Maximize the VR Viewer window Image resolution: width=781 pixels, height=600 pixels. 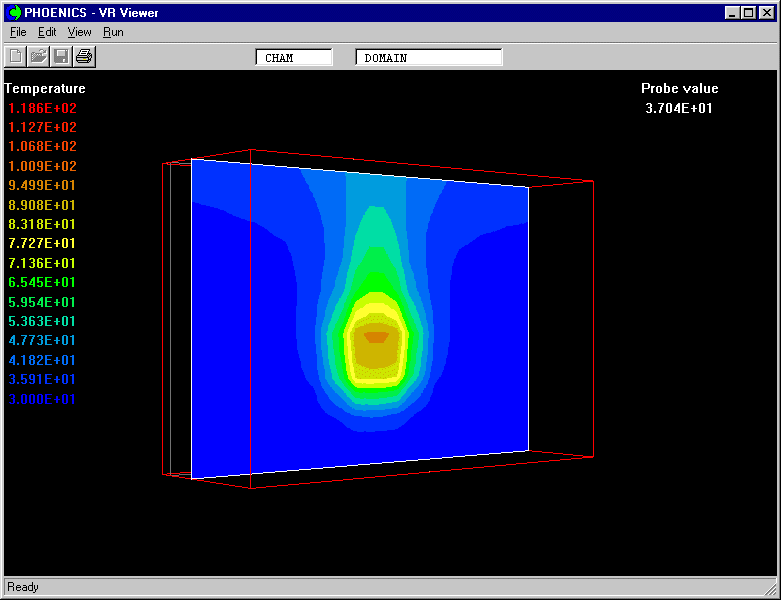tap(748, 13)
